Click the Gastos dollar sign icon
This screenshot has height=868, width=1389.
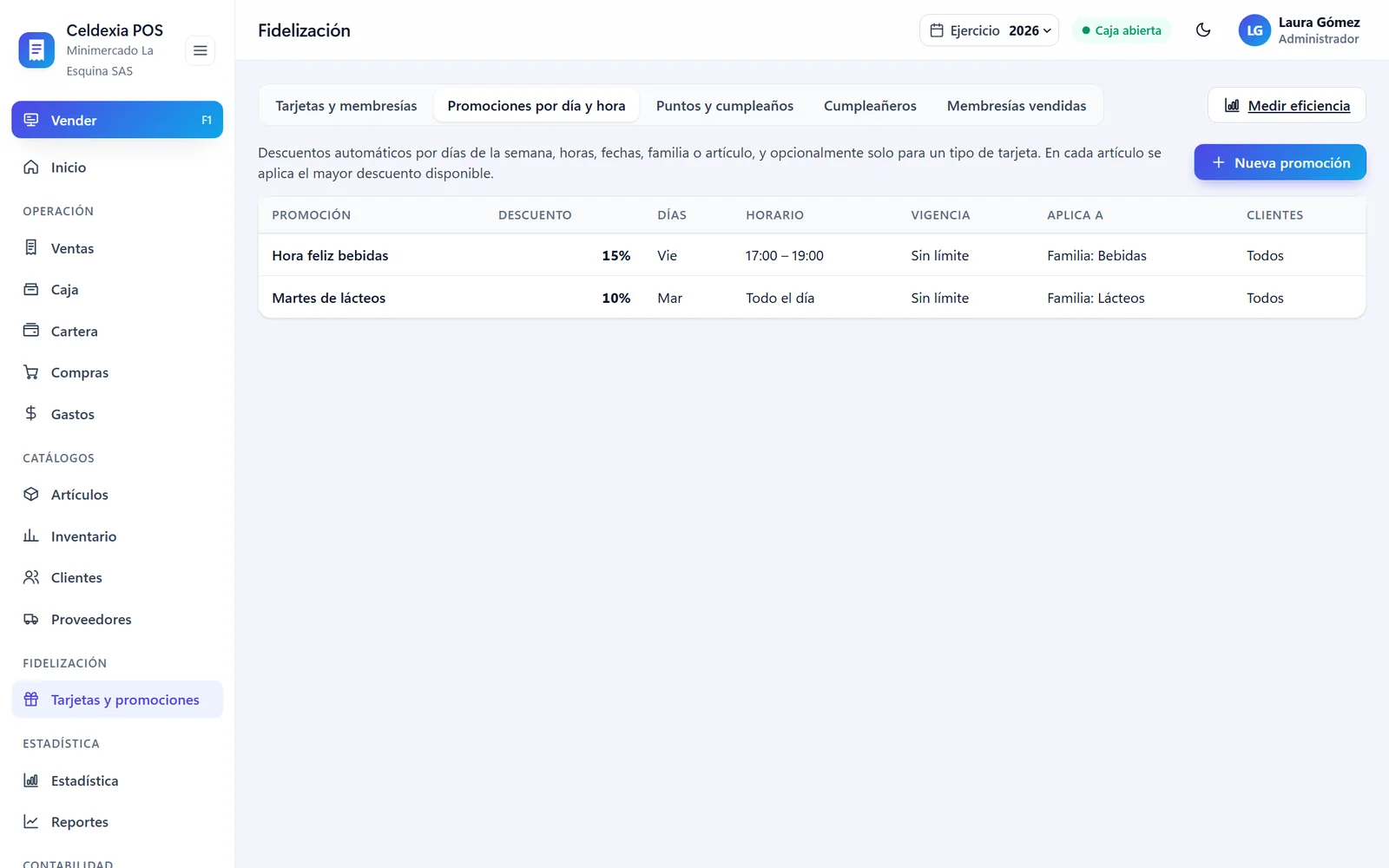(31, 413)
